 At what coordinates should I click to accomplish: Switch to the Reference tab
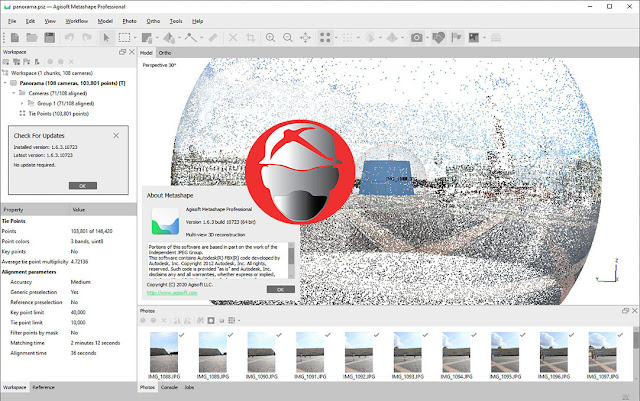coord(43,387)
